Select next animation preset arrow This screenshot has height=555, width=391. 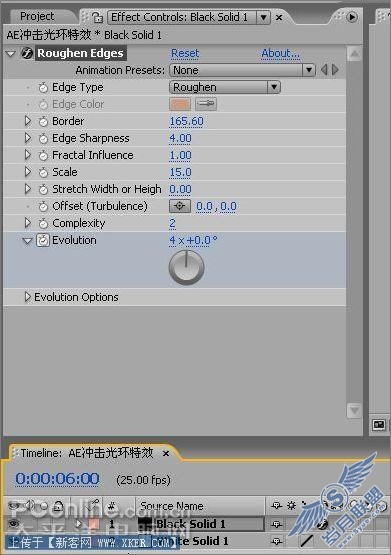click(x=335, y=70)
